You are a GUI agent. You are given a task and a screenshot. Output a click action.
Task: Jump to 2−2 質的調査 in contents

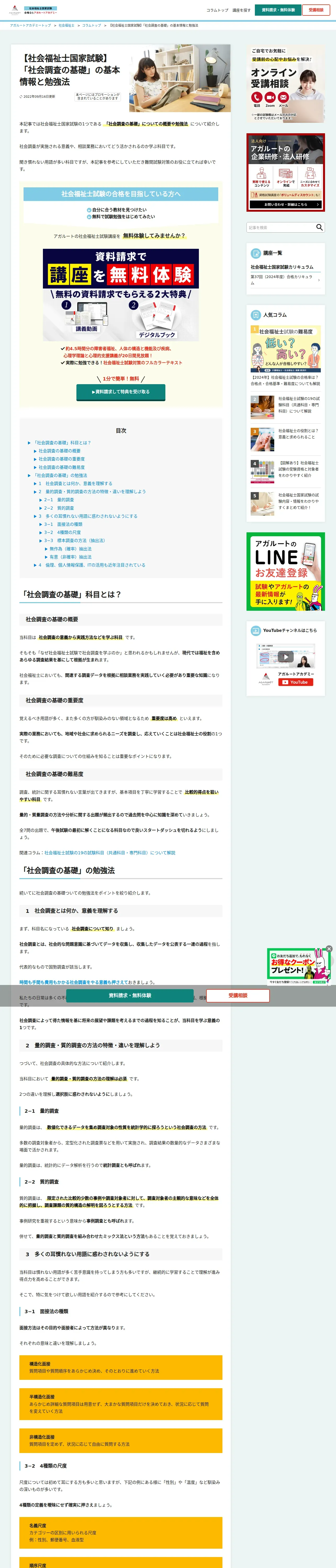59,508
